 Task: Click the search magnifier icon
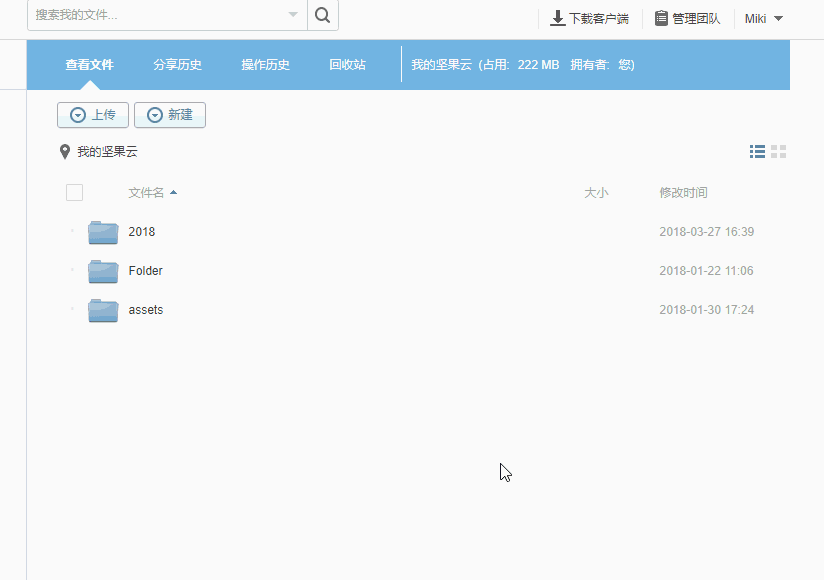323,15
